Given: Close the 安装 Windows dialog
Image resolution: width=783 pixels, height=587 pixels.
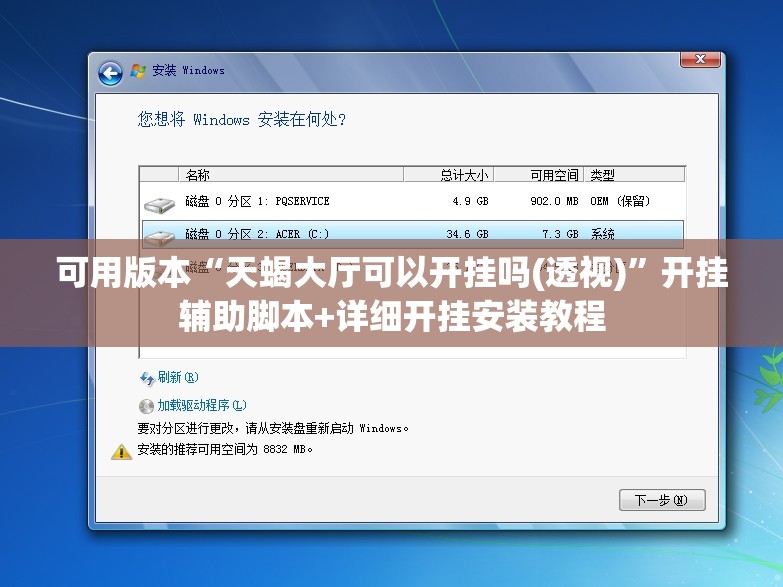Looking at the screenshot, I should (700, 59).
